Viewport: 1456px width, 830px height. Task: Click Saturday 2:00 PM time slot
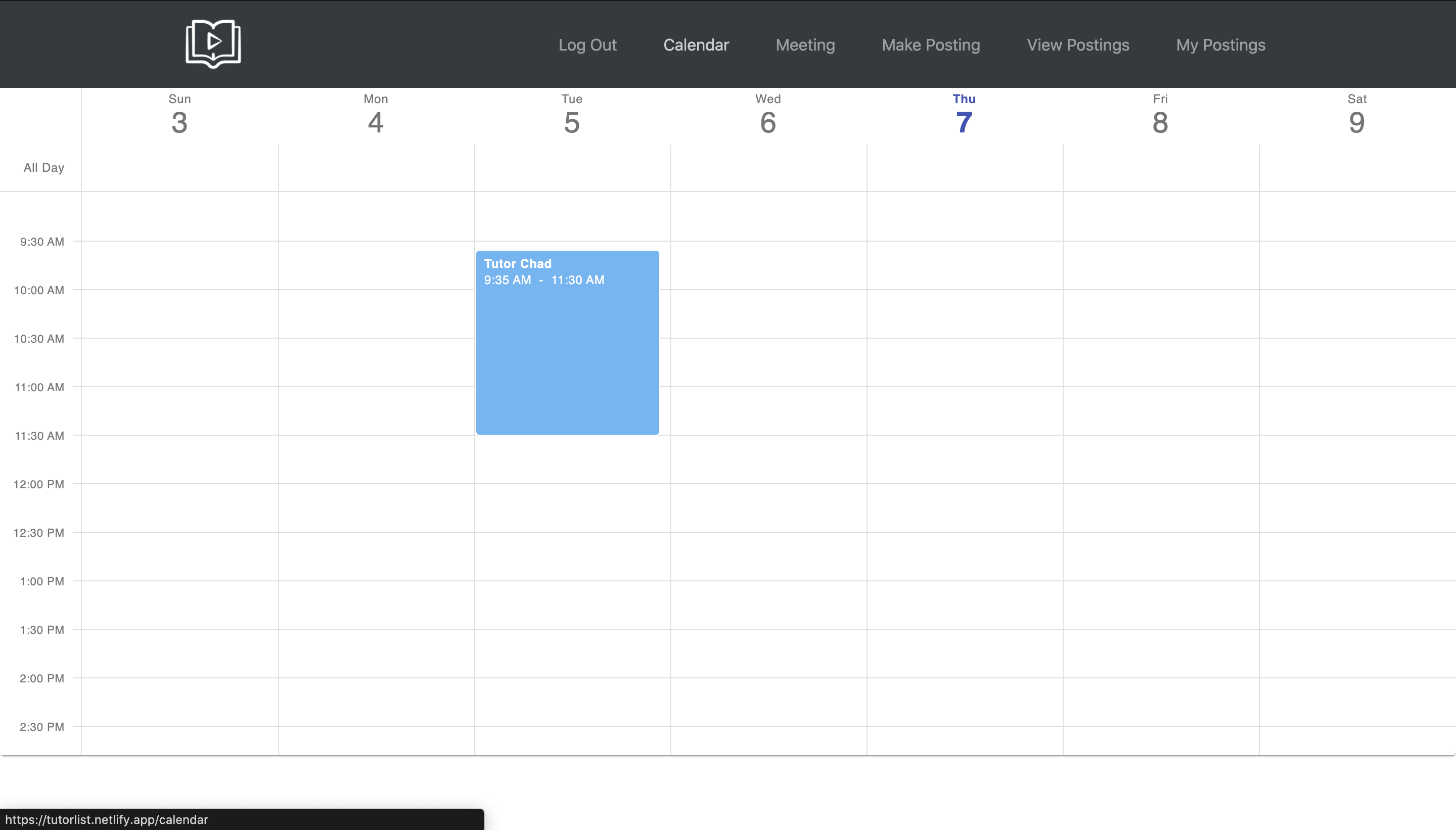point(1357,702)
